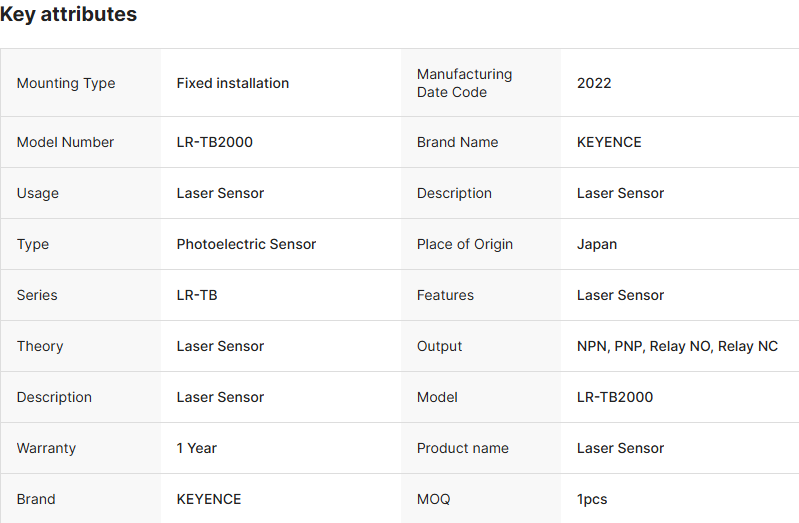Click the 1 Year warranty value
This screenshot has width=799, height=523.
click(x=197, y=448)
